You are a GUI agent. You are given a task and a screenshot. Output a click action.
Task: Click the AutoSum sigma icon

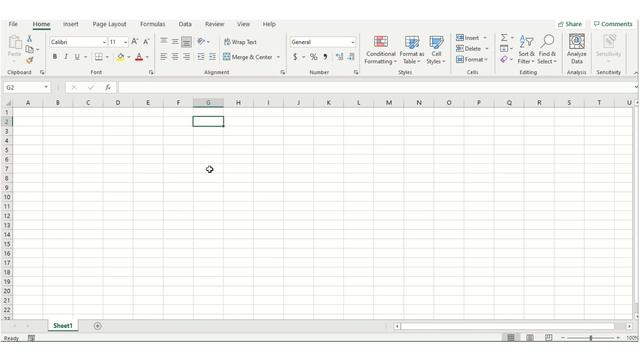tap(504, 38)
